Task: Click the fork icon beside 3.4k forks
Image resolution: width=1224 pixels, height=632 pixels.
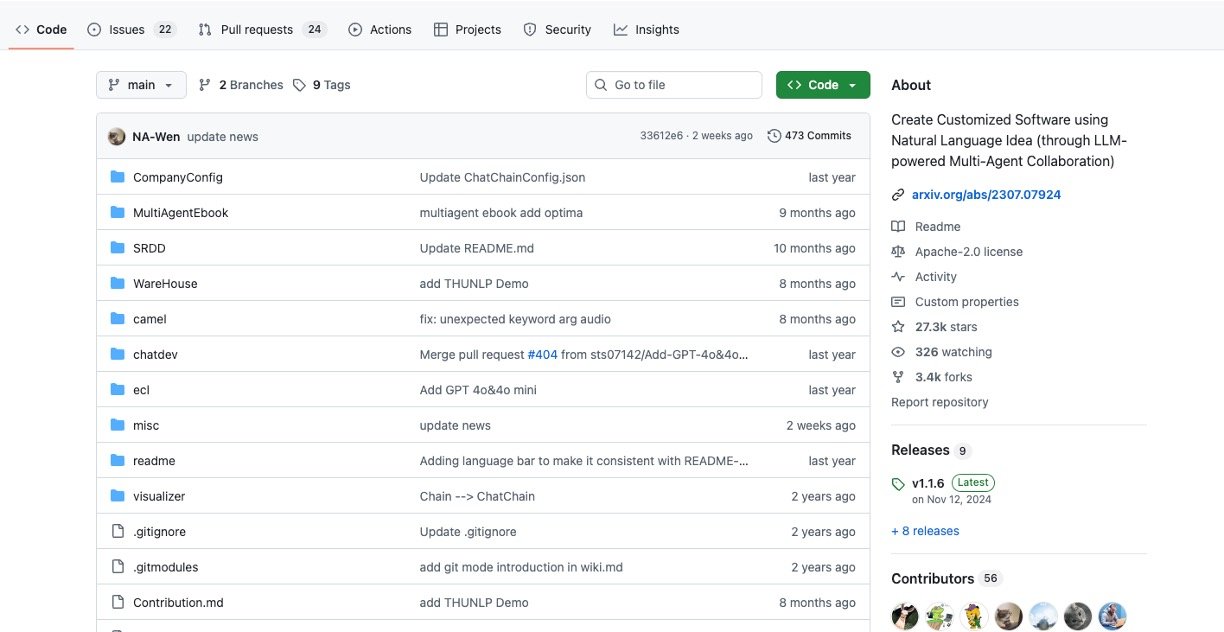Action: (x=898, y=377)
